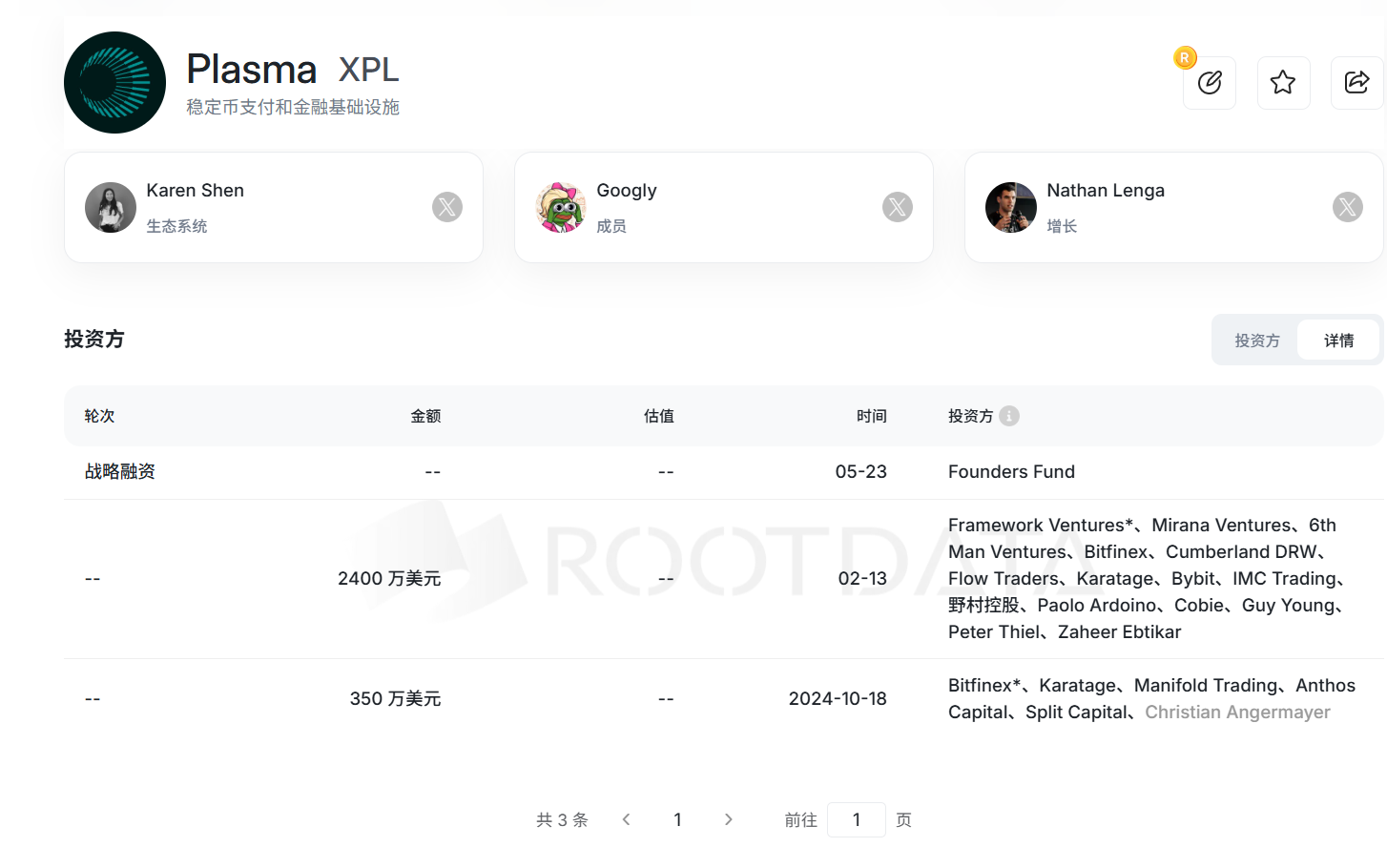Click the 估值 column header
Viewport: 1387px width, 868px height.
[659, 416]
